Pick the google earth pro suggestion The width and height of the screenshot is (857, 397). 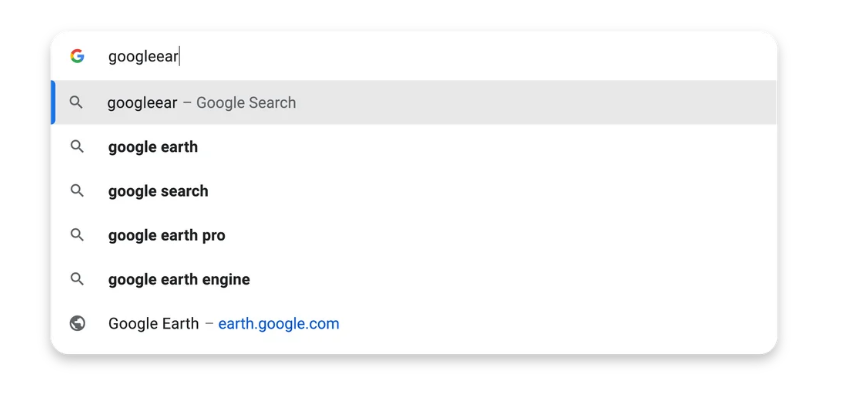414,235
